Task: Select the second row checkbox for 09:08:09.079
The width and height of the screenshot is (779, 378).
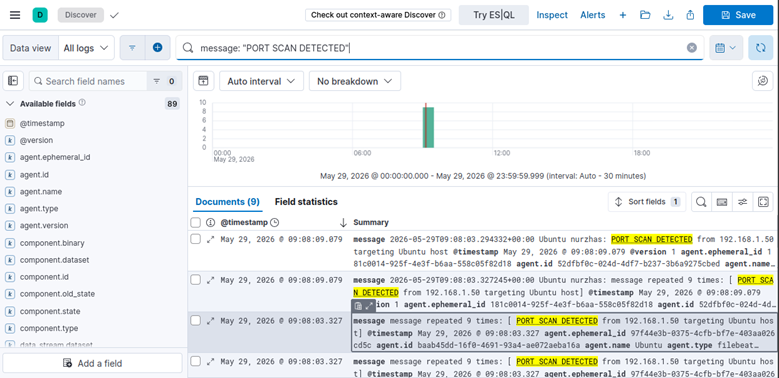Action: [x=196, y=280]
